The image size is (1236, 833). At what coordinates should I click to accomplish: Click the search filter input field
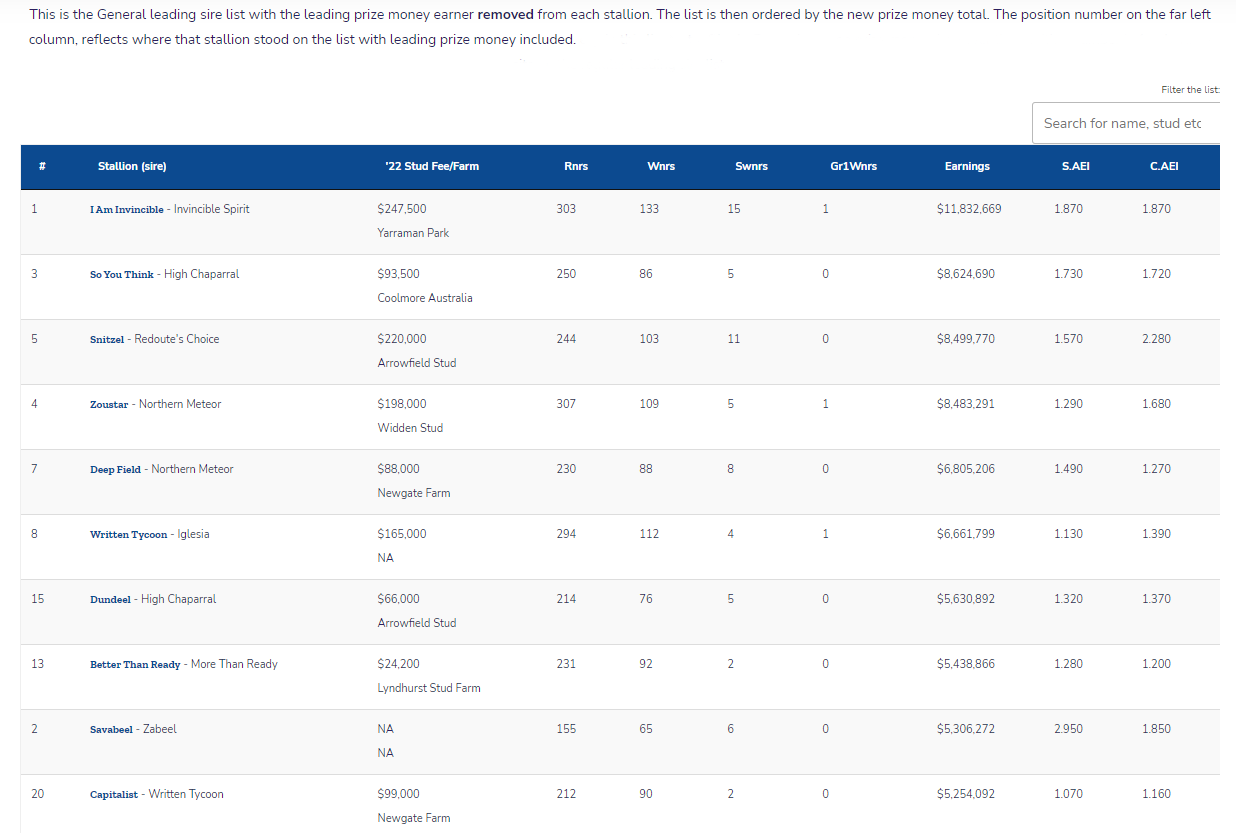pyautogui.click(x=1125, y=123)
